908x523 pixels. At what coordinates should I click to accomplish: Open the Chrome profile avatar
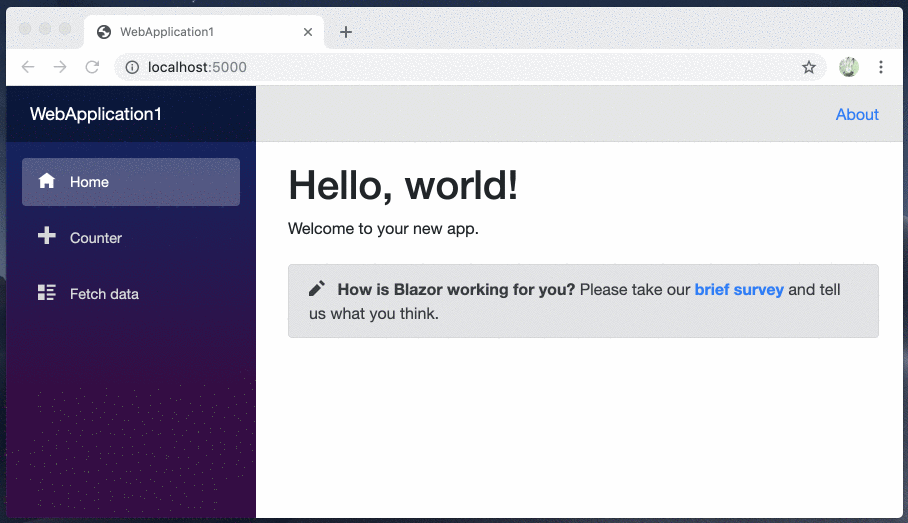coord(849,67)
